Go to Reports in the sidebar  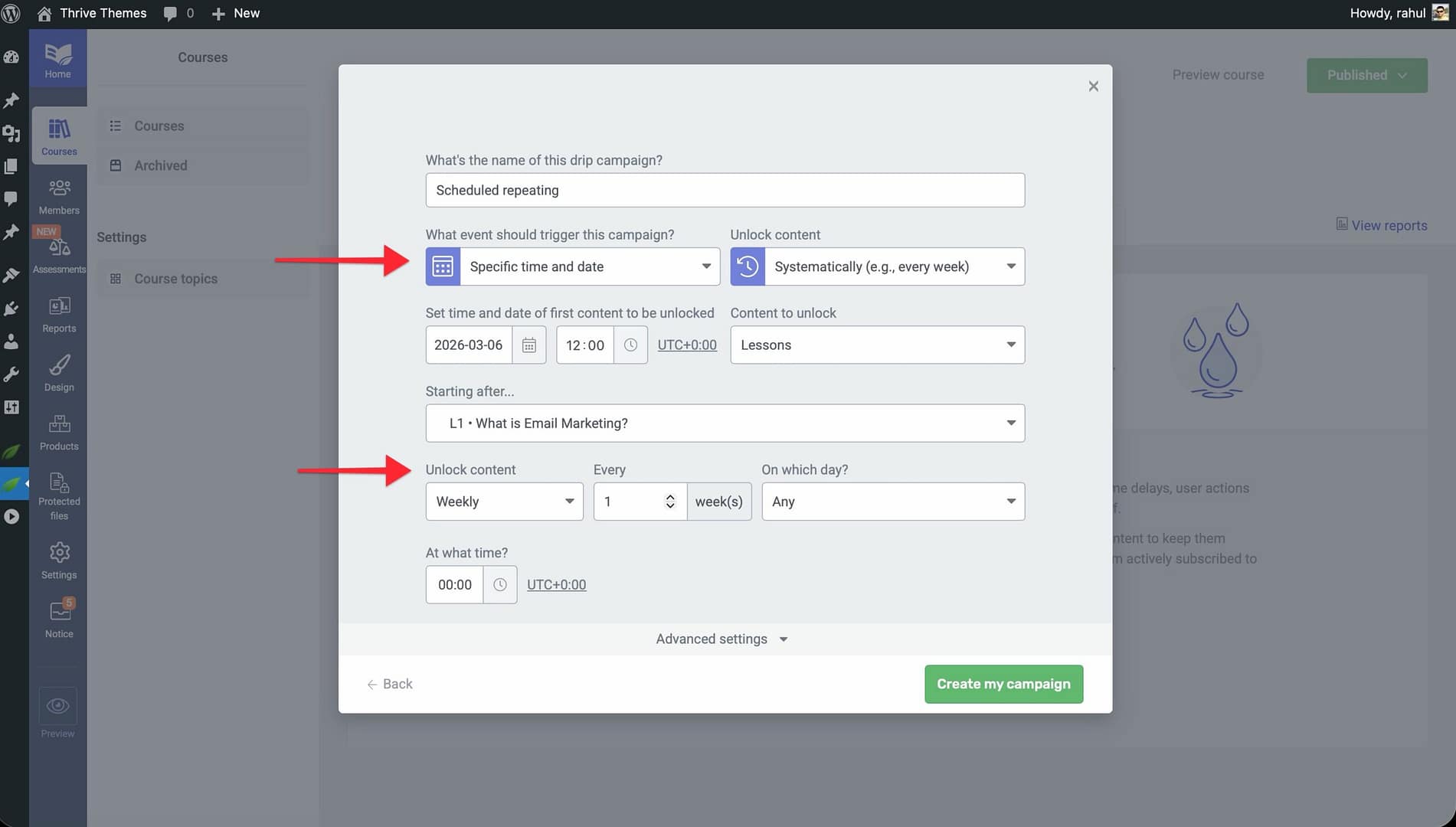click(59, 315)
